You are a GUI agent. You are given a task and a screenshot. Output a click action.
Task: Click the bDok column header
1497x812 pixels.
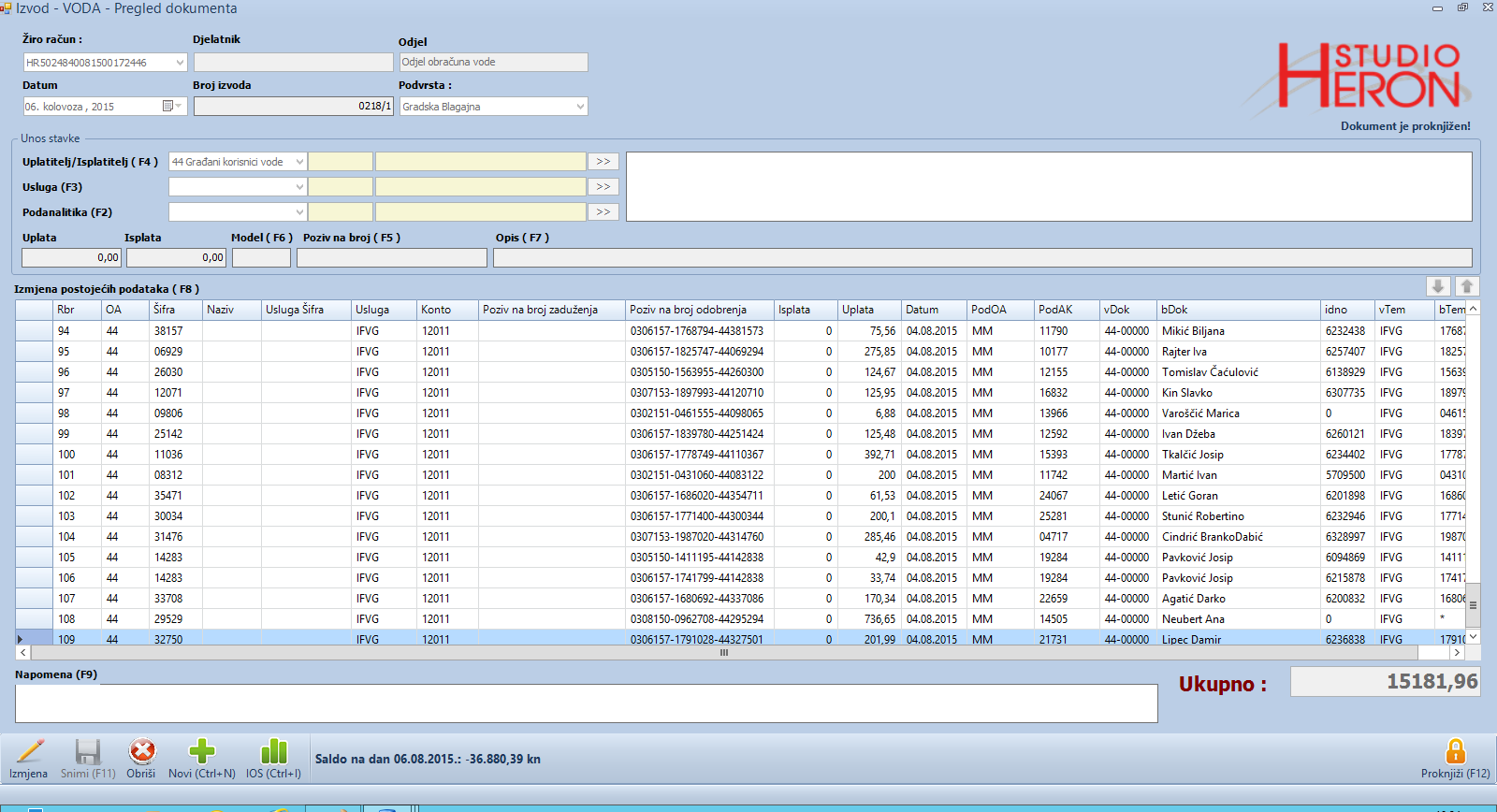click(x=1239, y=310)
